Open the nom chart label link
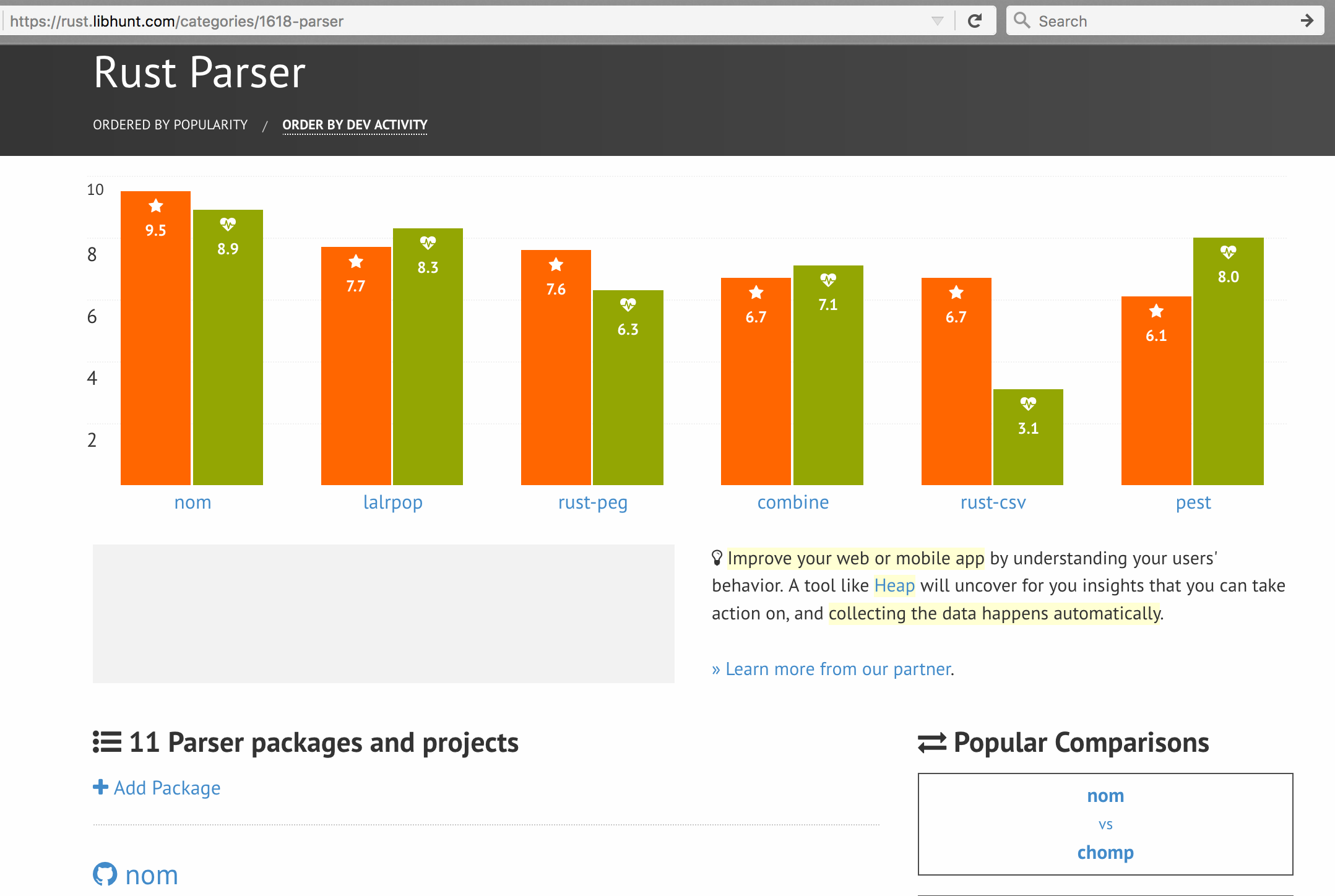The height and width of the screenshot is (896, 1335). [192, 502]
